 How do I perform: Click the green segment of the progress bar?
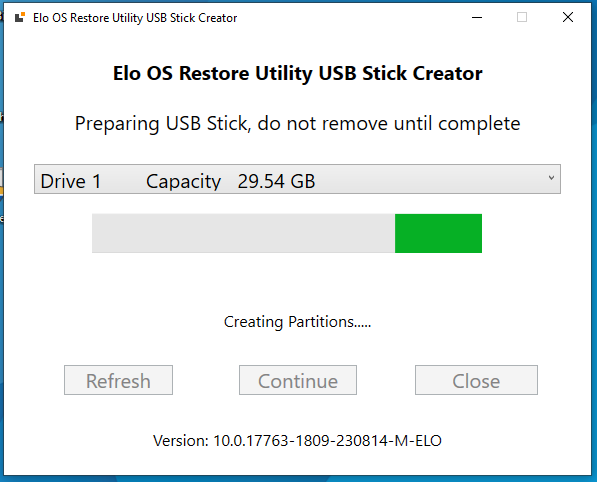pyautogui.click(x=438, y=233)
